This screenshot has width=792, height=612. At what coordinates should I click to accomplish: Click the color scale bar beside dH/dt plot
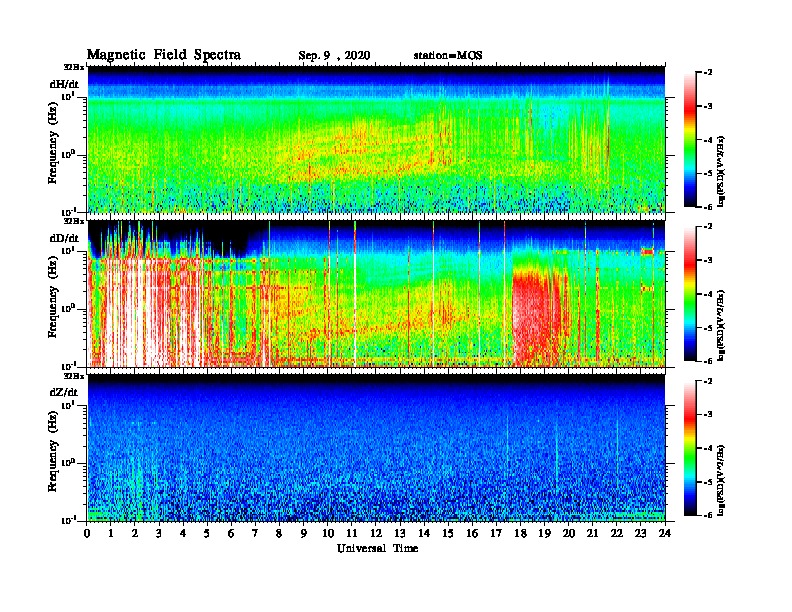click(690, 140)
